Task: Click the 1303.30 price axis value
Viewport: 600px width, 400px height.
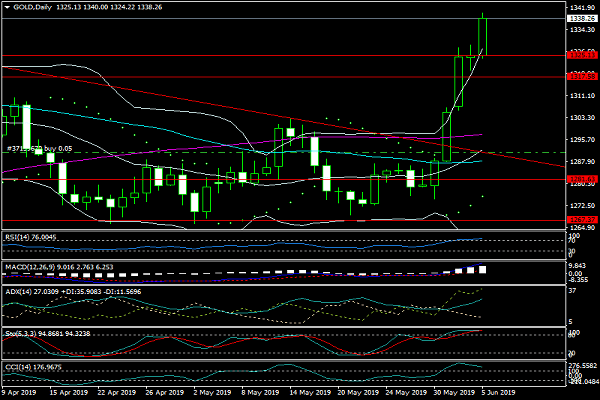Action: (582, 118)
